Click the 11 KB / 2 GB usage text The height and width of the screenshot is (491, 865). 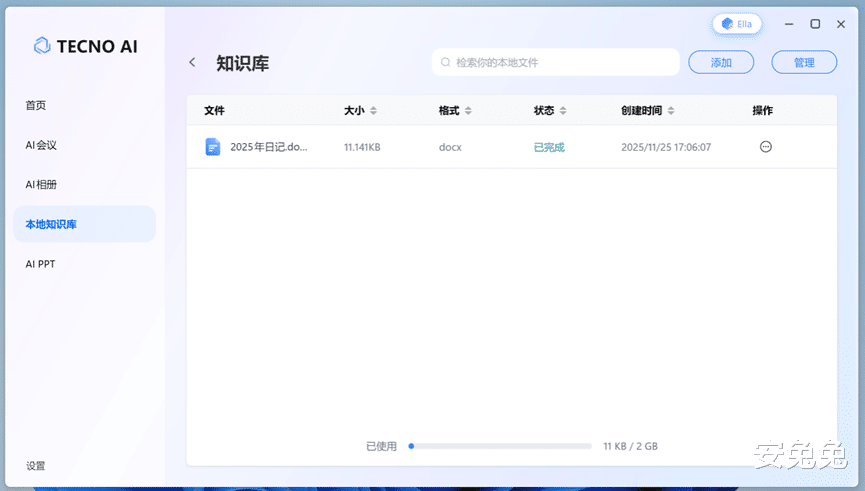tap(631, 446)
